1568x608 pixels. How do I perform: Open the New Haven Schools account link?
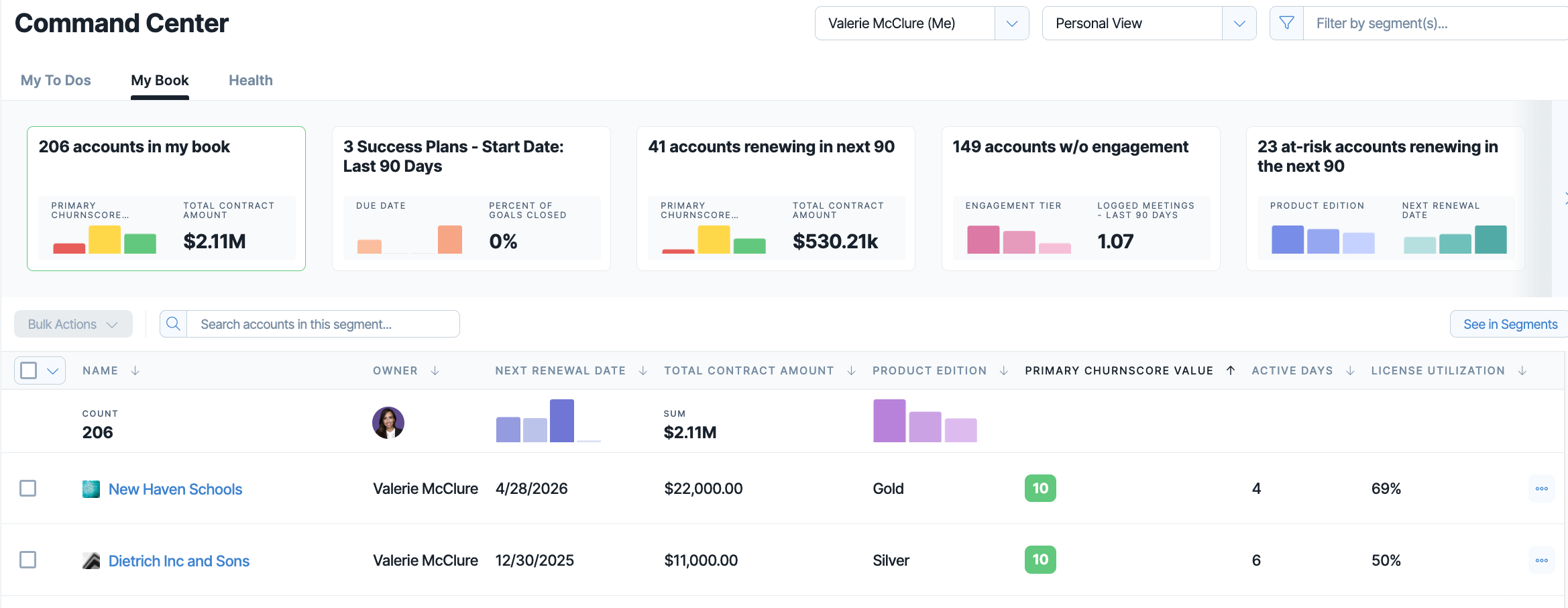click(175, 489)
